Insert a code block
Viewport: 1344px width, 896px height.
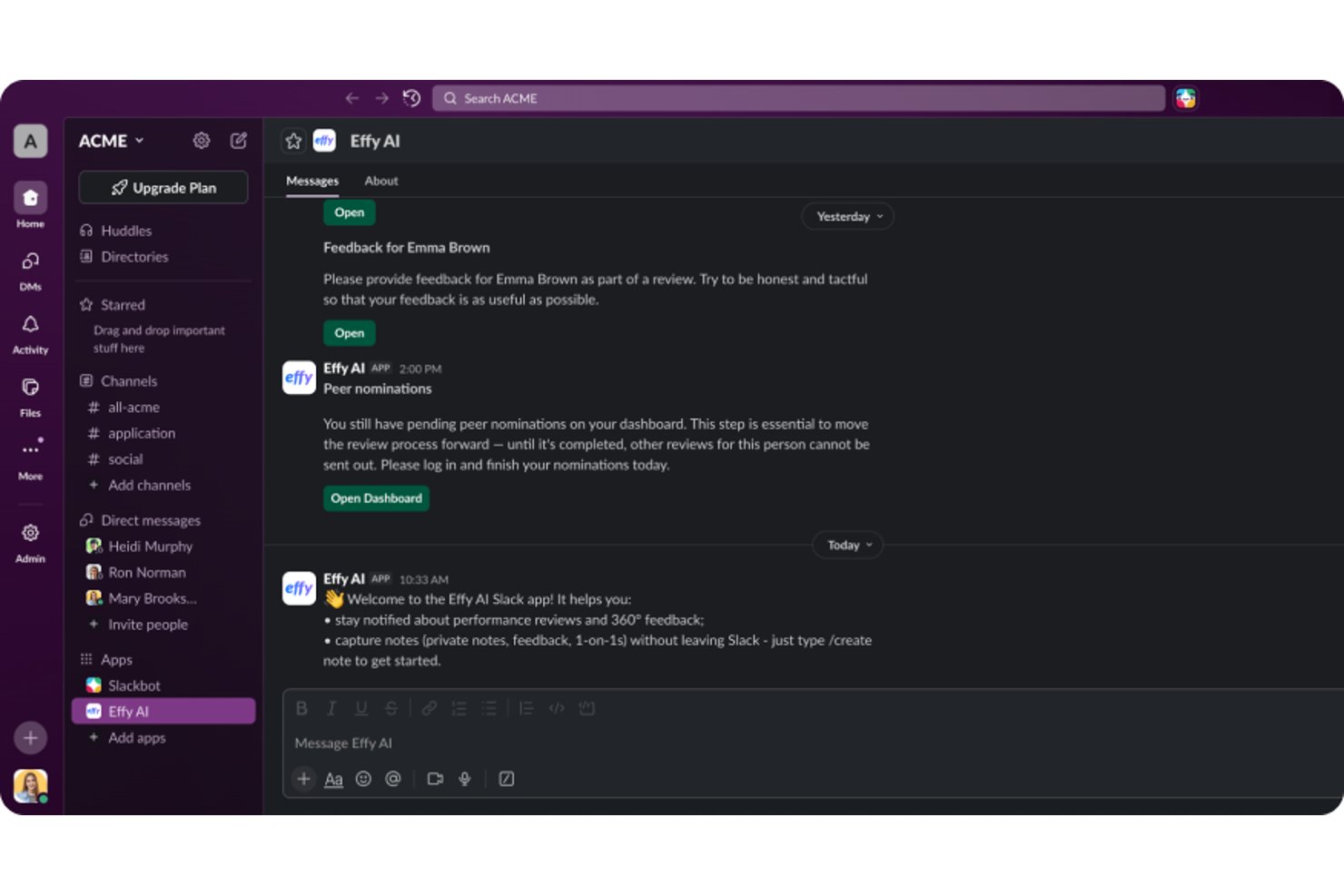click(x=587, y=708)
